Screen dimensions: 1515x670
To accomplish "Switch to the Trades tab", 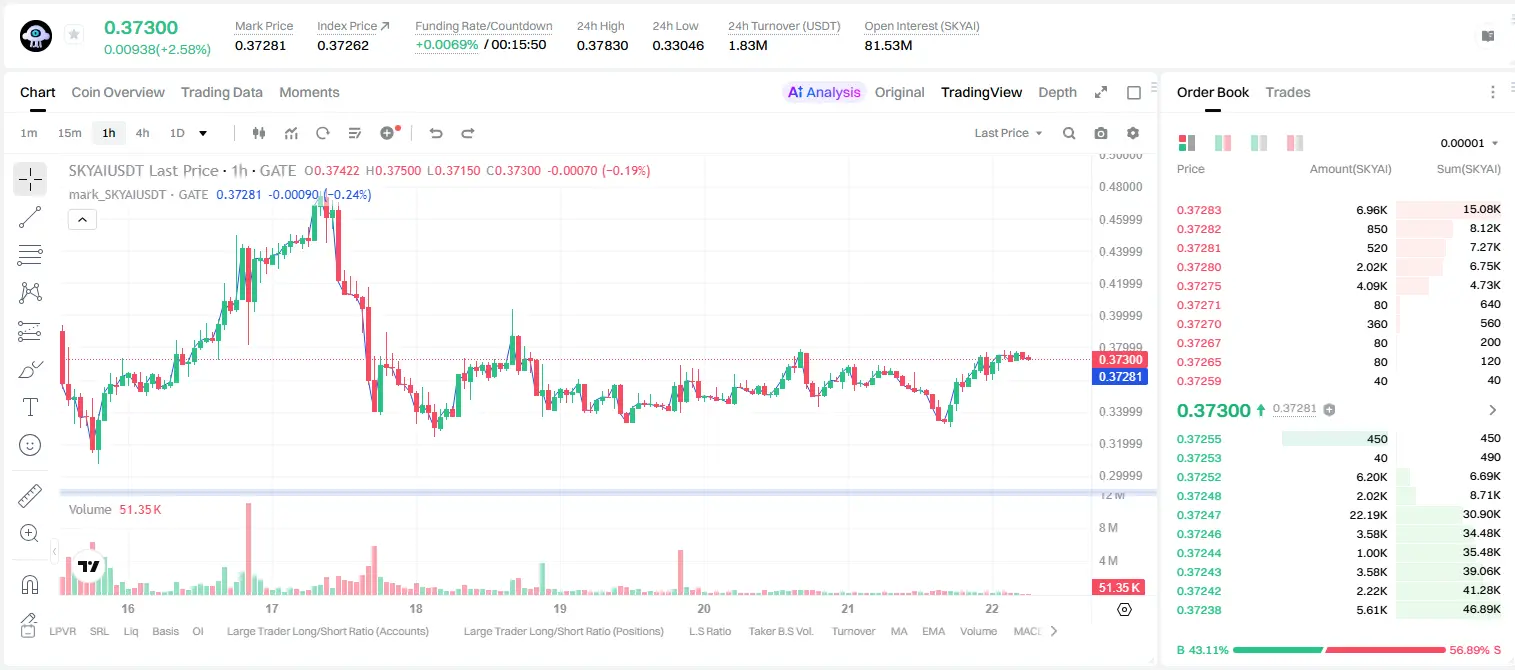I will point(1288,92).
